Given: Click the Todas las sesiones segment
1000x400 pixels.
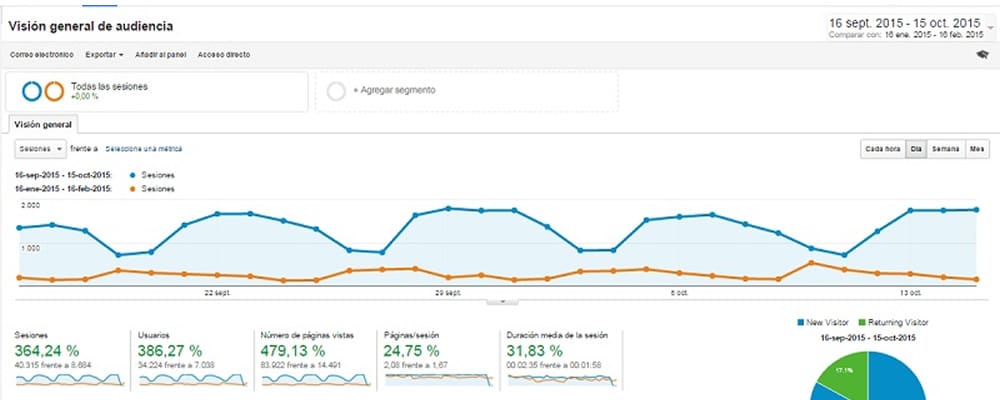Looking at the screenshot, I should [156, 91].
